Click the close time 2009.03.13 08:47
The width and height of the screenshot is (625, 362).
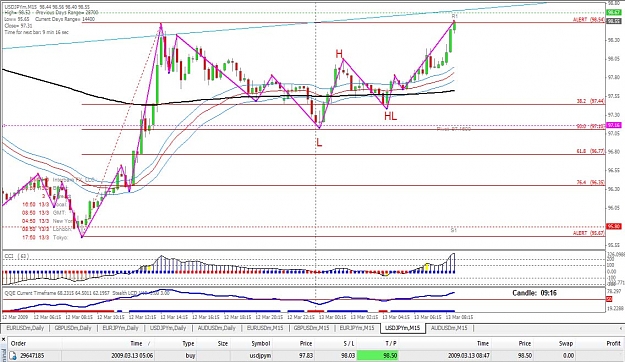pos(469,356)
